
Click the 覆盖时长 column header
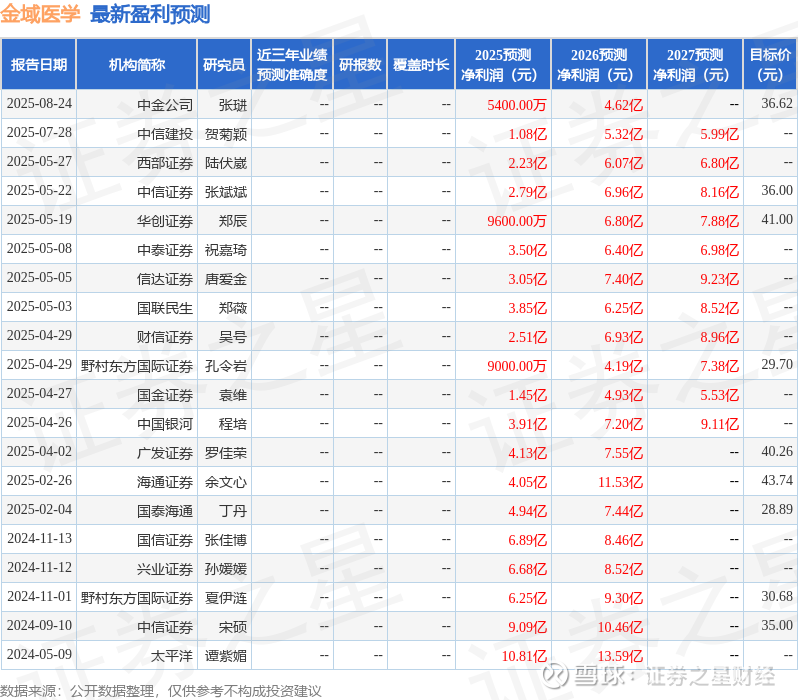[421, 65]
